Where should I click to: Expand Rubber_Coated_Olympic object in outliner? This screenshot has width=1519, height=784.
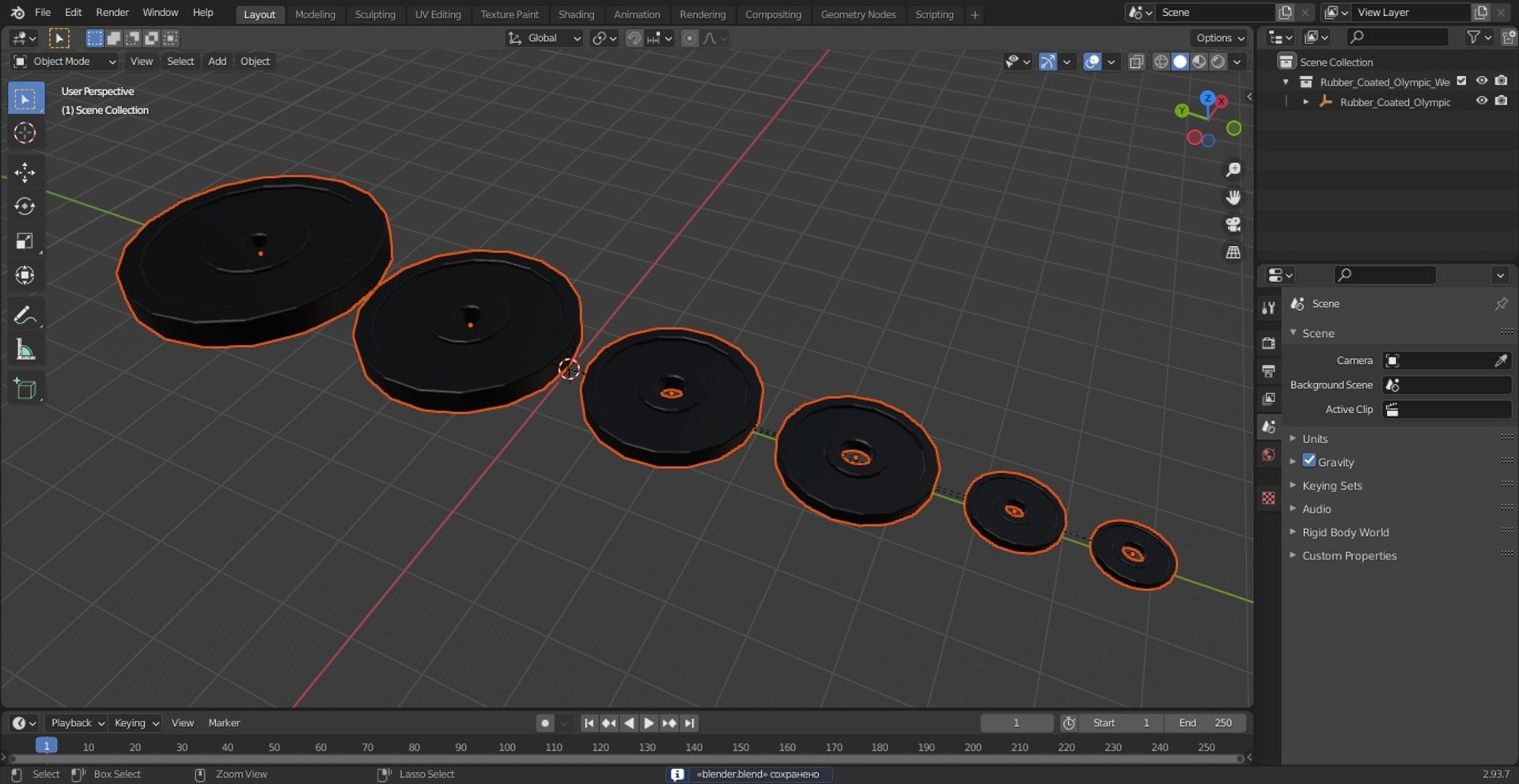pos(1305,102)
